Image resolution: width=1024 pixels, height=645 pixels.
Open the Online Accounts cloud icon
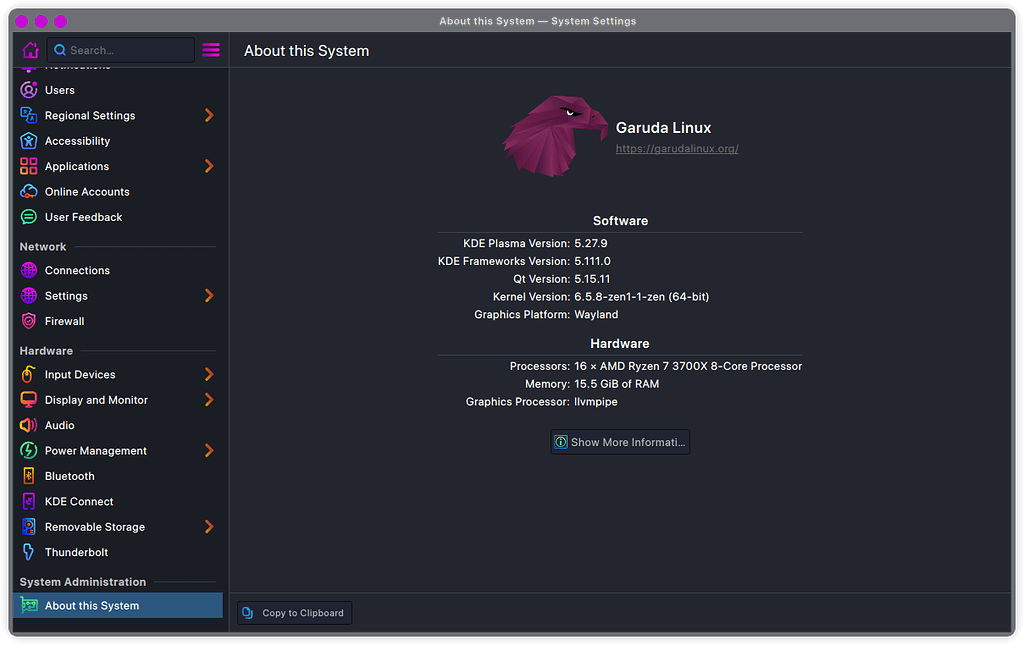click(31, 191)
